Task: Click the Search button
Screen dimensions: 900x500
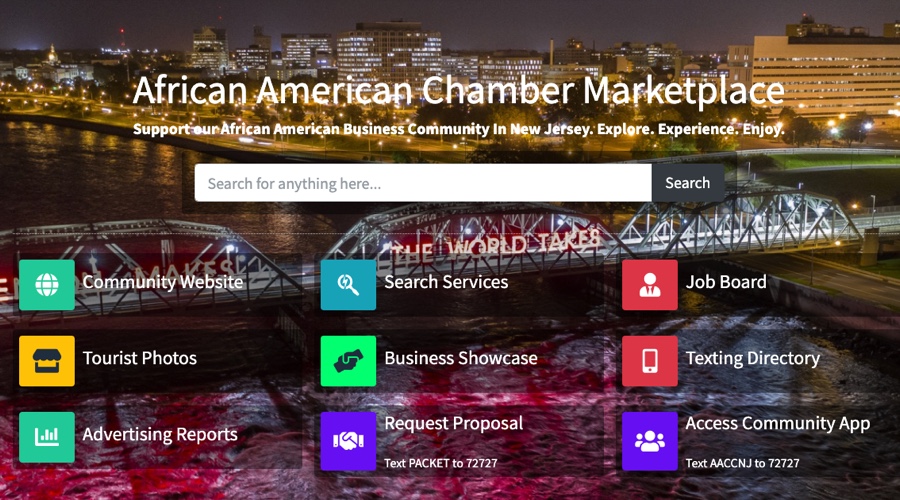Action: [688, 183]
